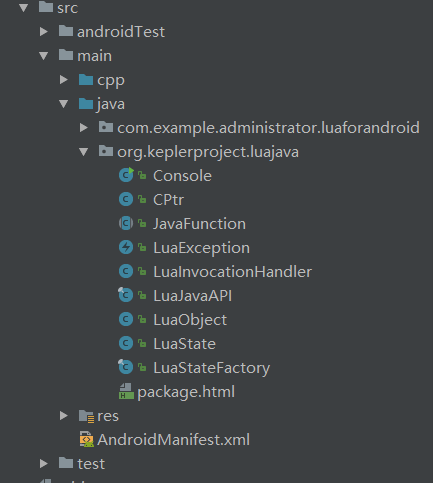The image size is (433, 483).
Task: Click the com.example.administrator.luaforandroid package icon
Action: [x=106, y=127]
